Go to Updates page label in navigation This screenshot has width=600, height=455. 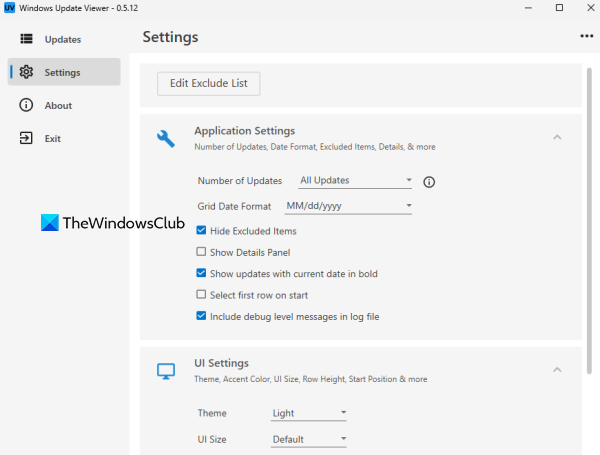tap(63, 39)
